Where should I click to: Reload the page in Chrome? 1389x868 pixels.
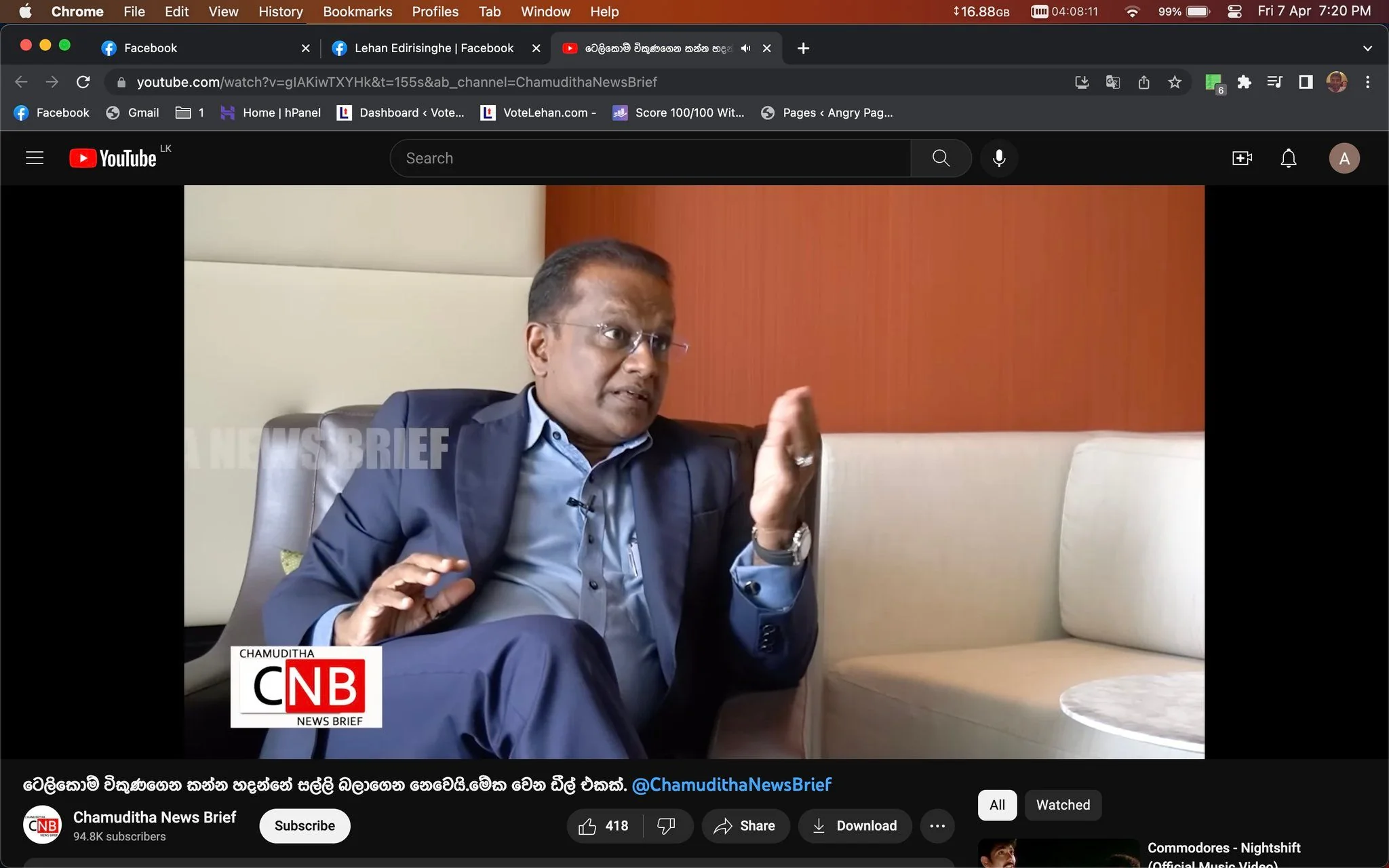(x=83, y=82)
